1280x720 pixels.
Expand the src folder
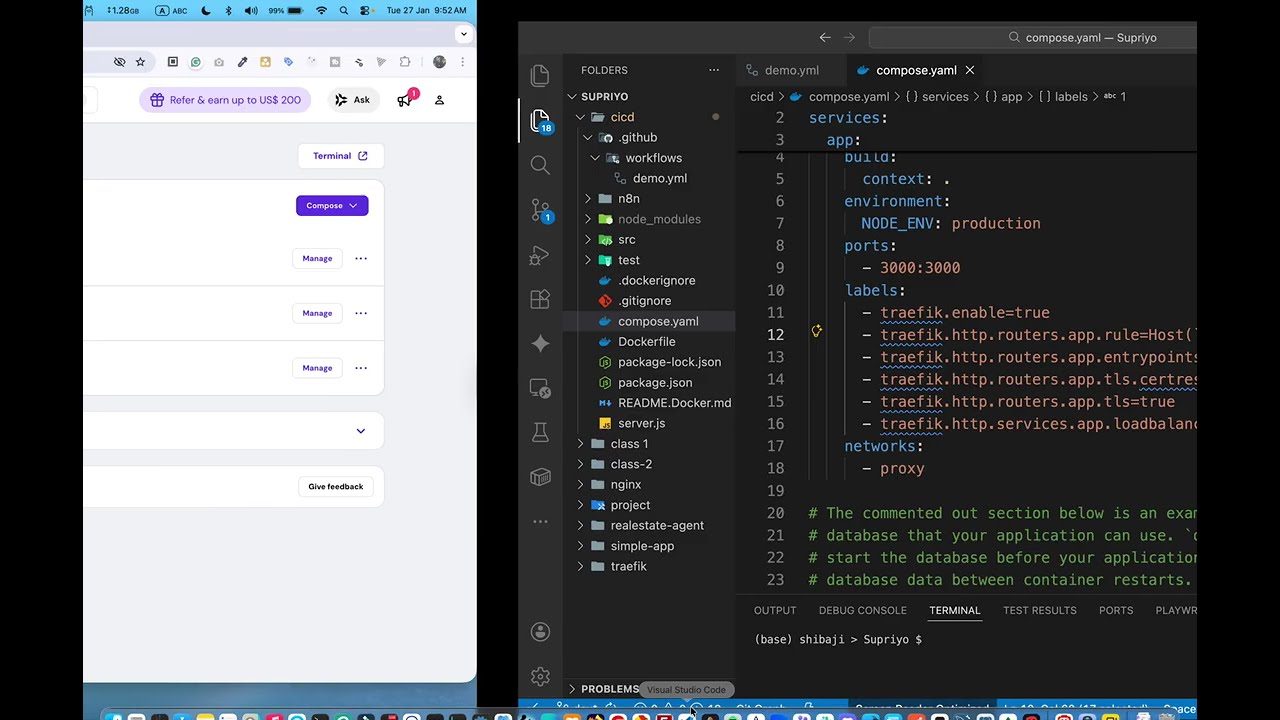[648, 240]
